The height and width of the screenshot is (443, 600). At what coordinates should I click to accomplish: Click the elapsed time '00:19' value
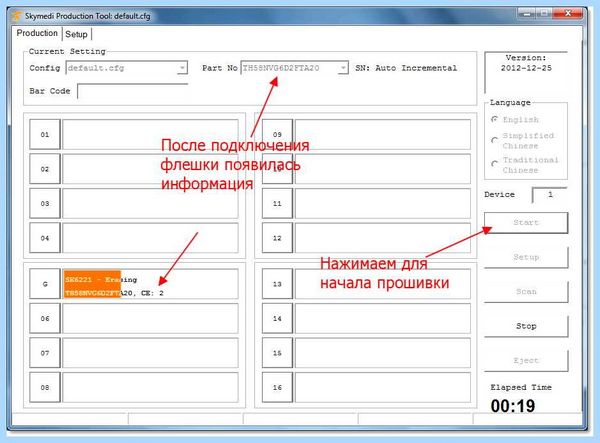click(513, 406)
